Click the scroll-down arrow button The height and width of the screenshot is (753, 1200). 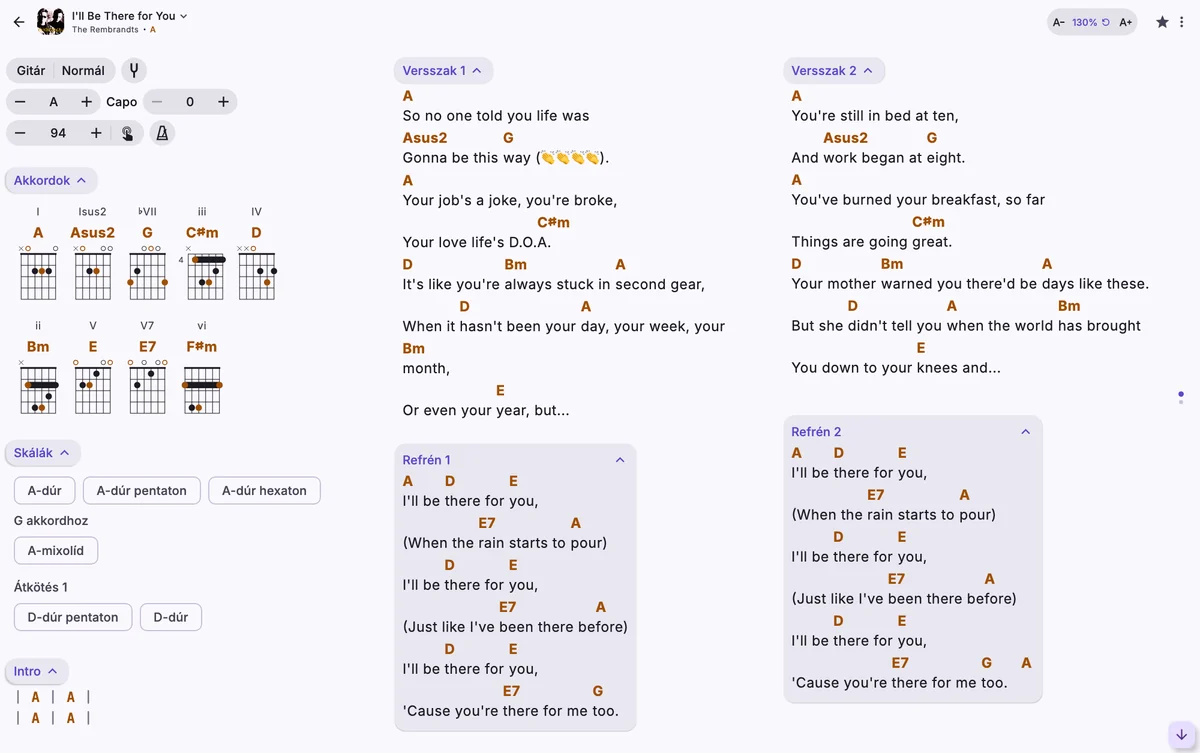click(x=1182, y=735)
